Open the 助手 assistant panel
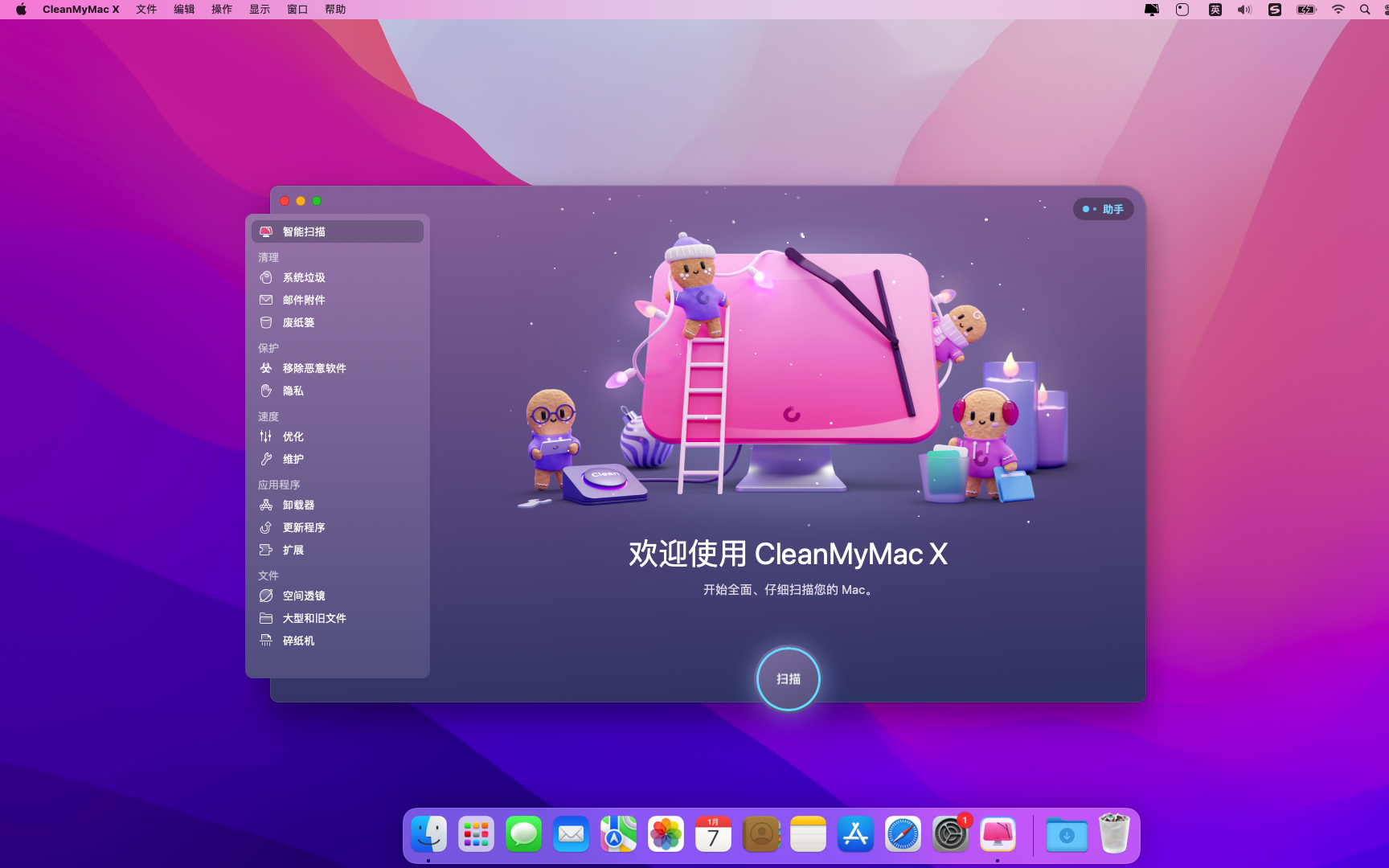 click(x=1103, y=209)
